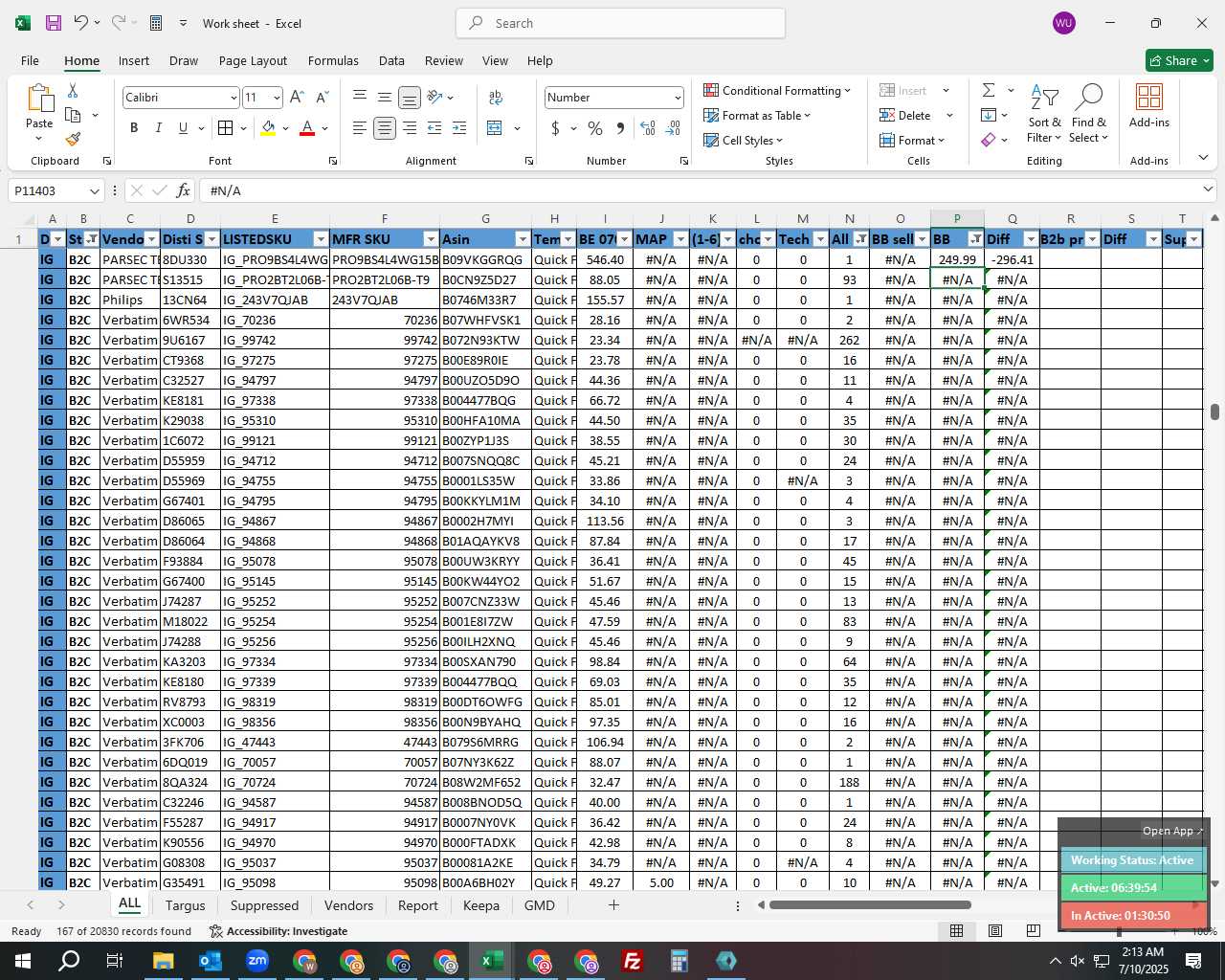
Task: Open Outlook from the taskbar
Action: (x=210, y=961)
